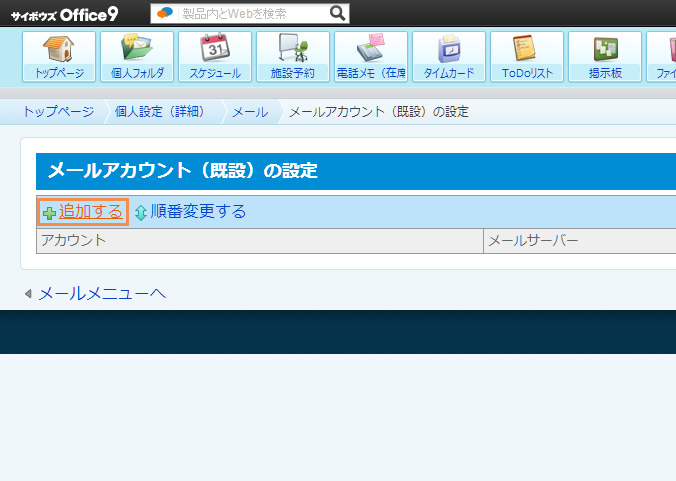
Task: Navigate to メール in the breadcrumb
Action: [x=250, y=112]
